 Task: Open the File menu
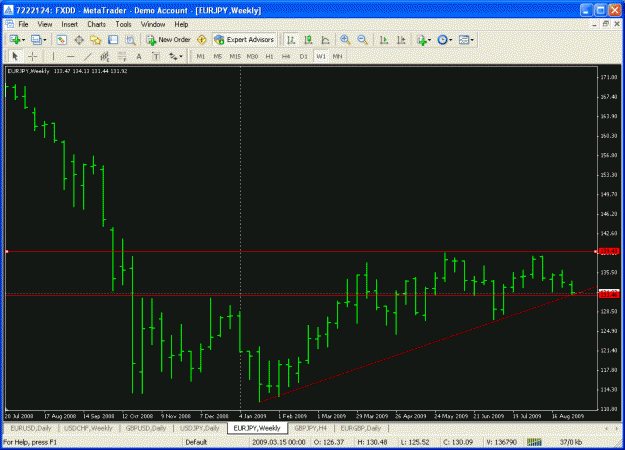click(24, 24)
